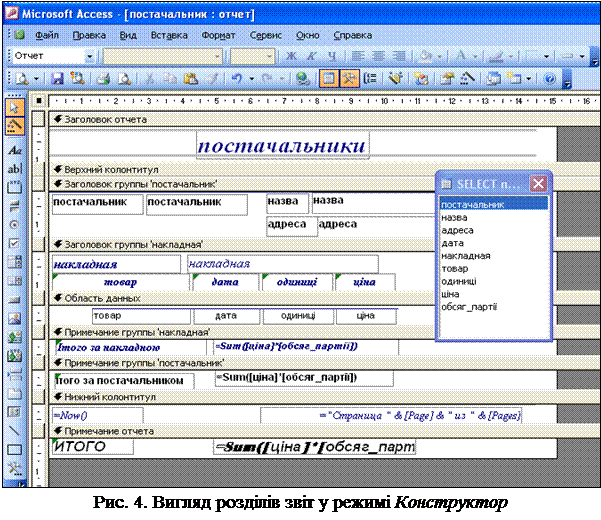Select the Image tool in toolbox
The image size is (601, 520).
(15, 318)
